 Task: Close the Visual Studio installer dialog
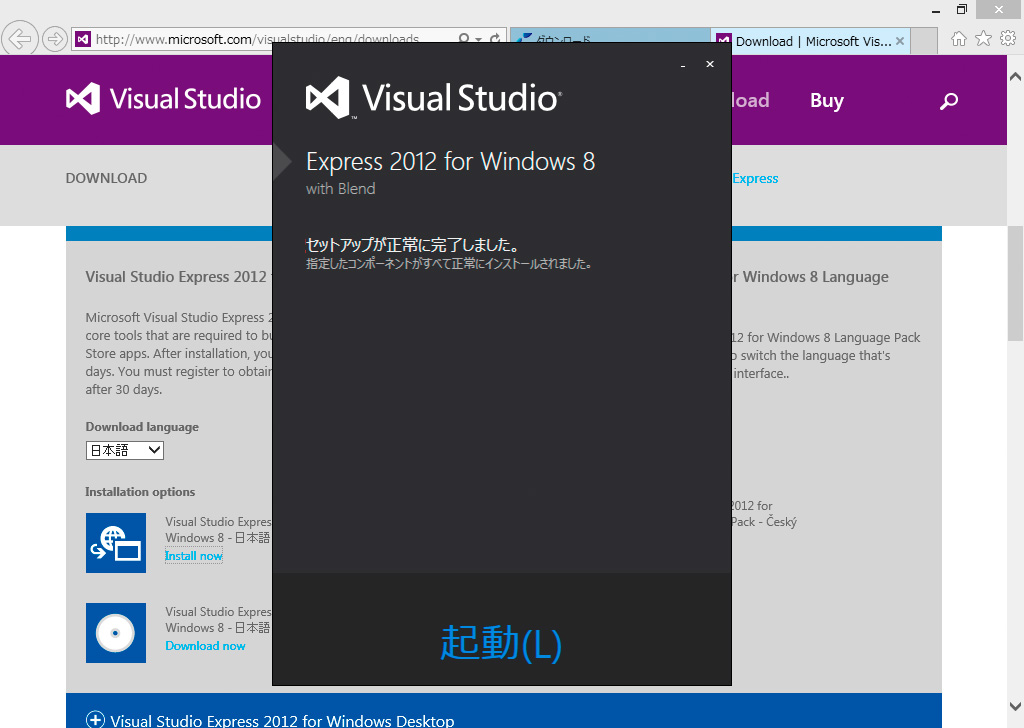(x=710, y=64)
